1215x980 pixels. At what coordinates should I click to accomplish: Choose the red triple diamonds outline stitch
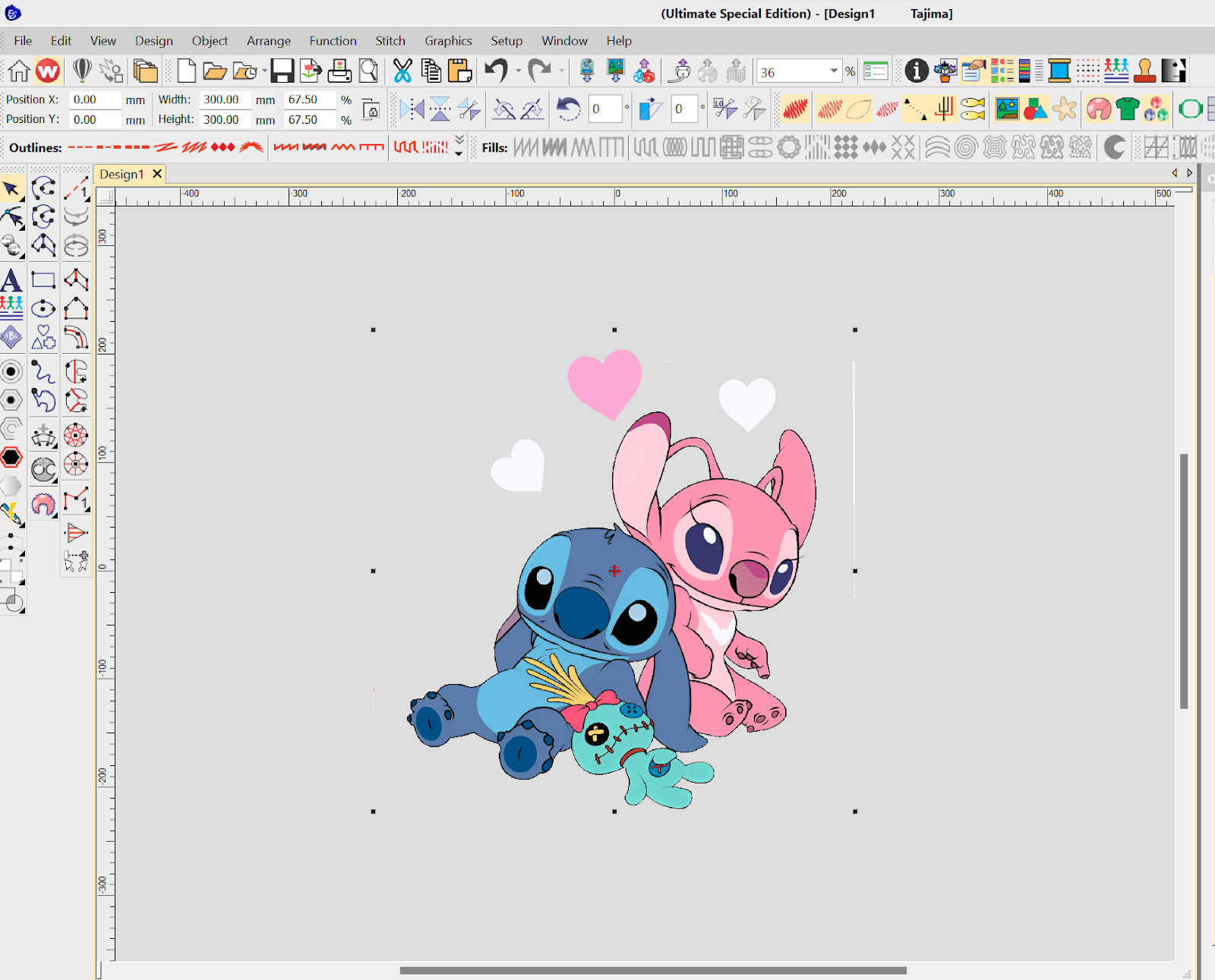(222, 147)
